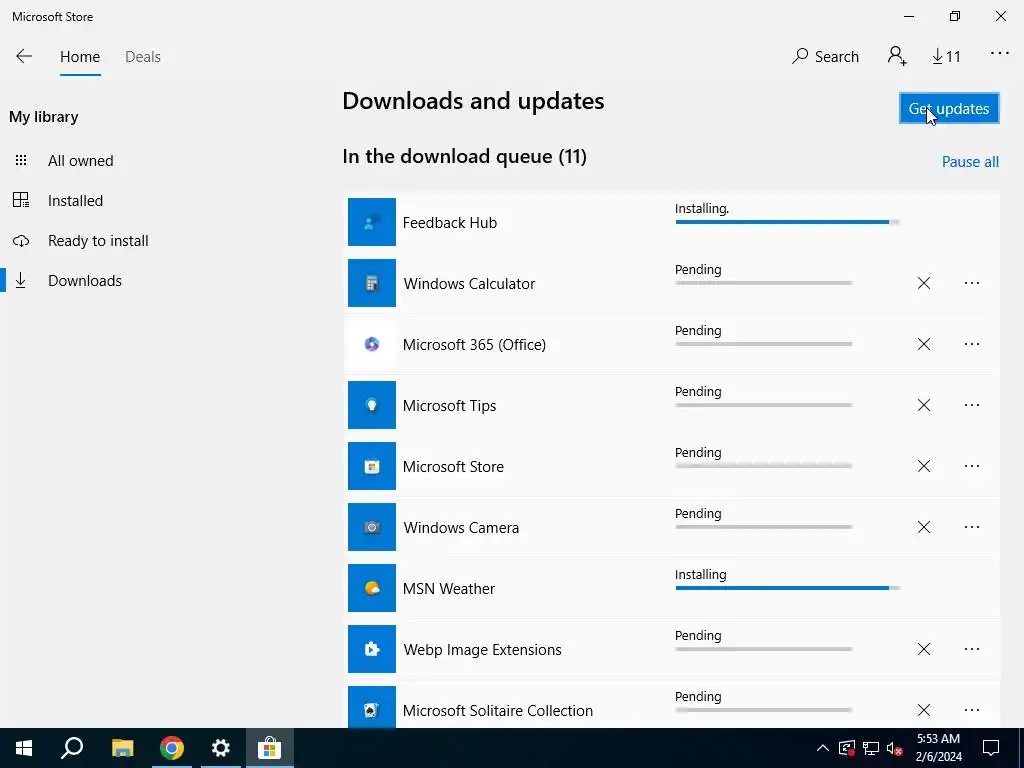Open more options for Windows Calculator
The height and width of the screenshot is (768, 1024).
coord(972,283)
